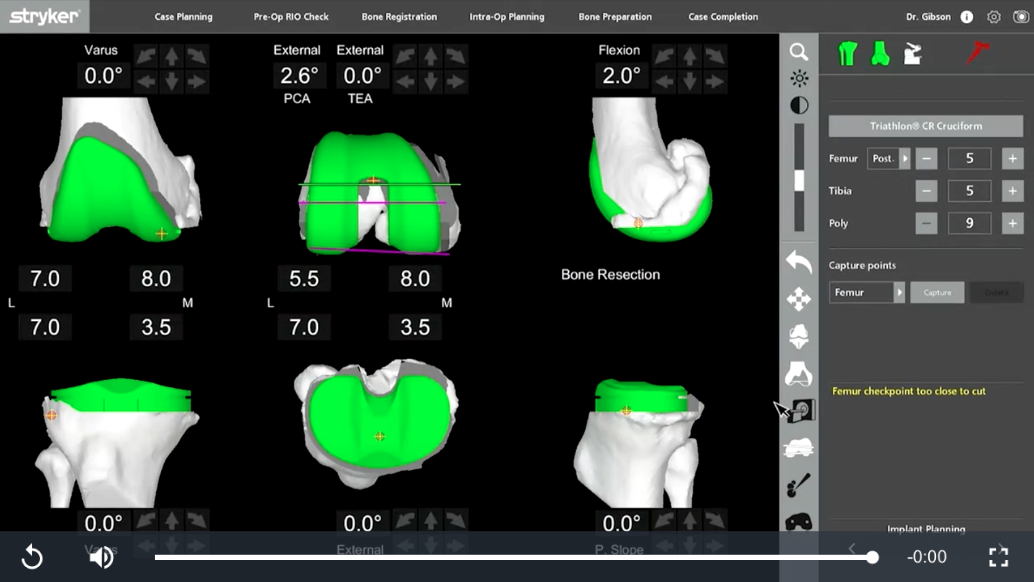Viewport: 1034px width, 582px height.
Task: Click the Stryker logo
Action: coord(45,16)
